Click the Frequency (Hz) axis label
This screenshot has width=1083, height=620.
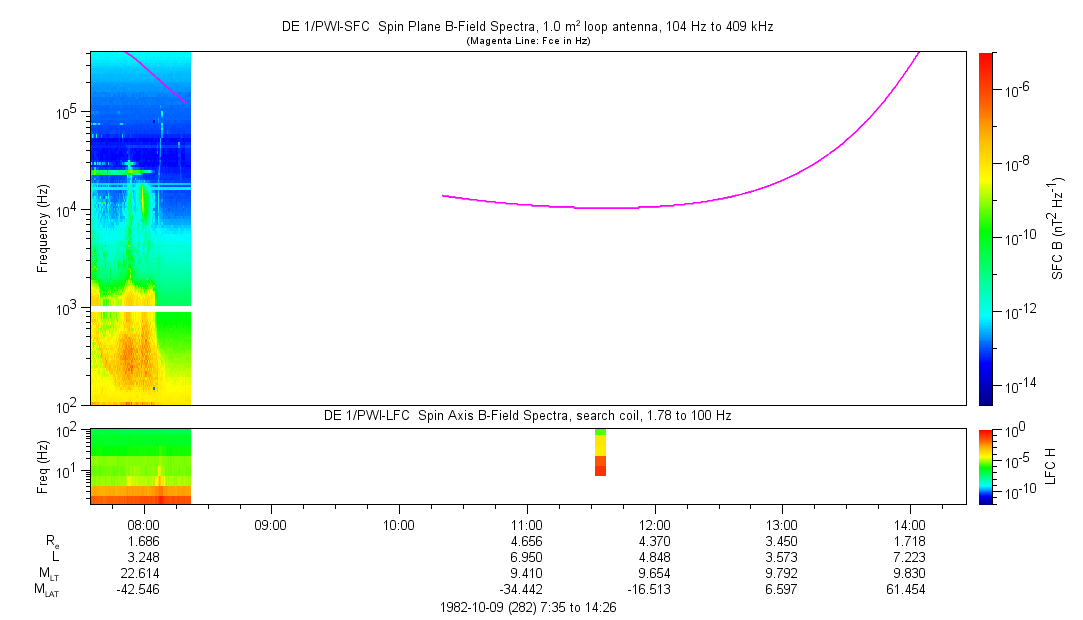43,229
